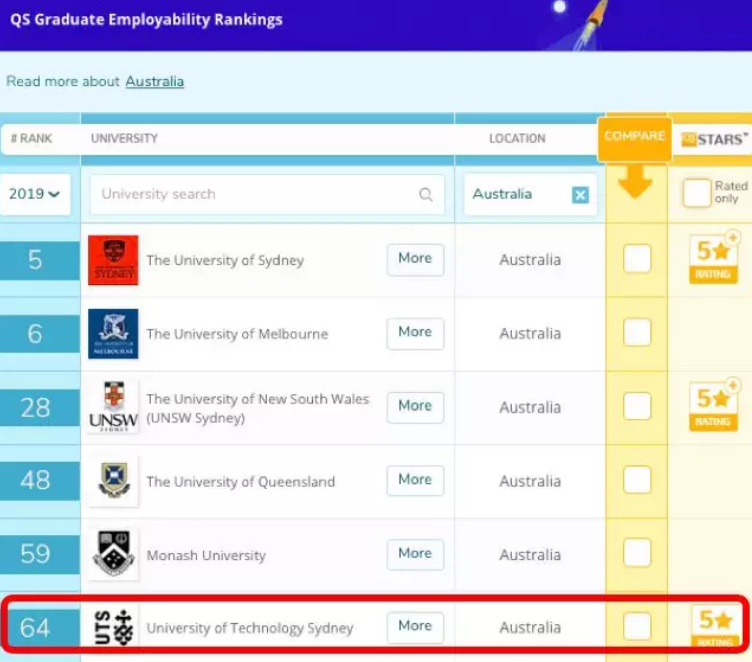Image resolution: width=752 pixels, height=662 pixels.
Task: Click the QS Graduate Employability Rankings title
Action: tap(146, 20)
